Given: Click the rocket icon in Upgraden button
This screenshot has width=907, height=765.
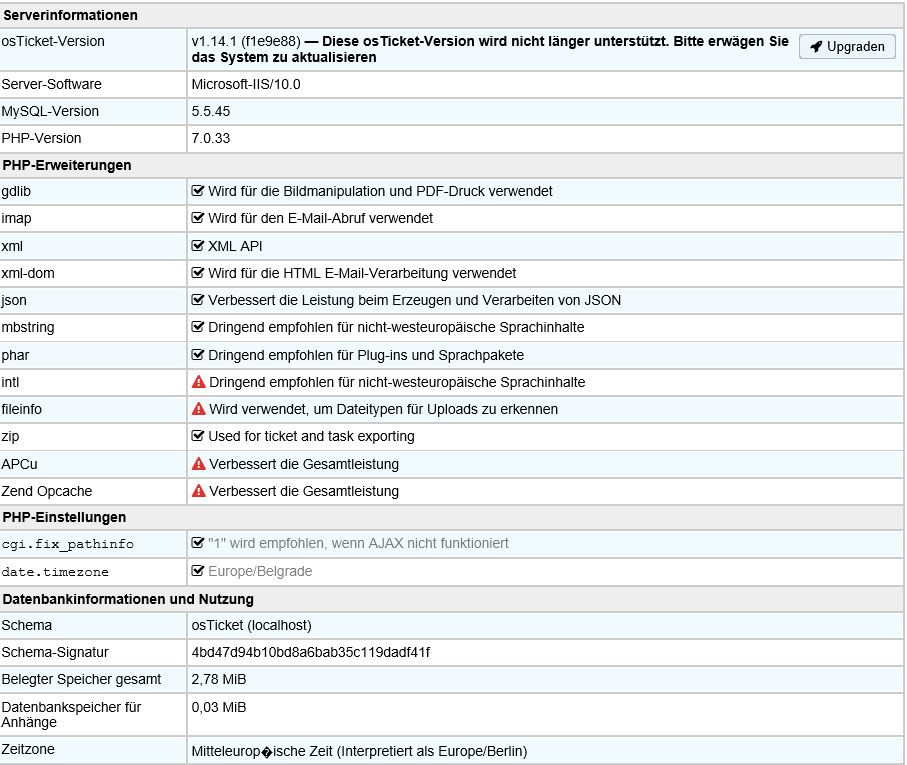Looking at the screenshot, I should pyautogui.click(x=816, y=47).
